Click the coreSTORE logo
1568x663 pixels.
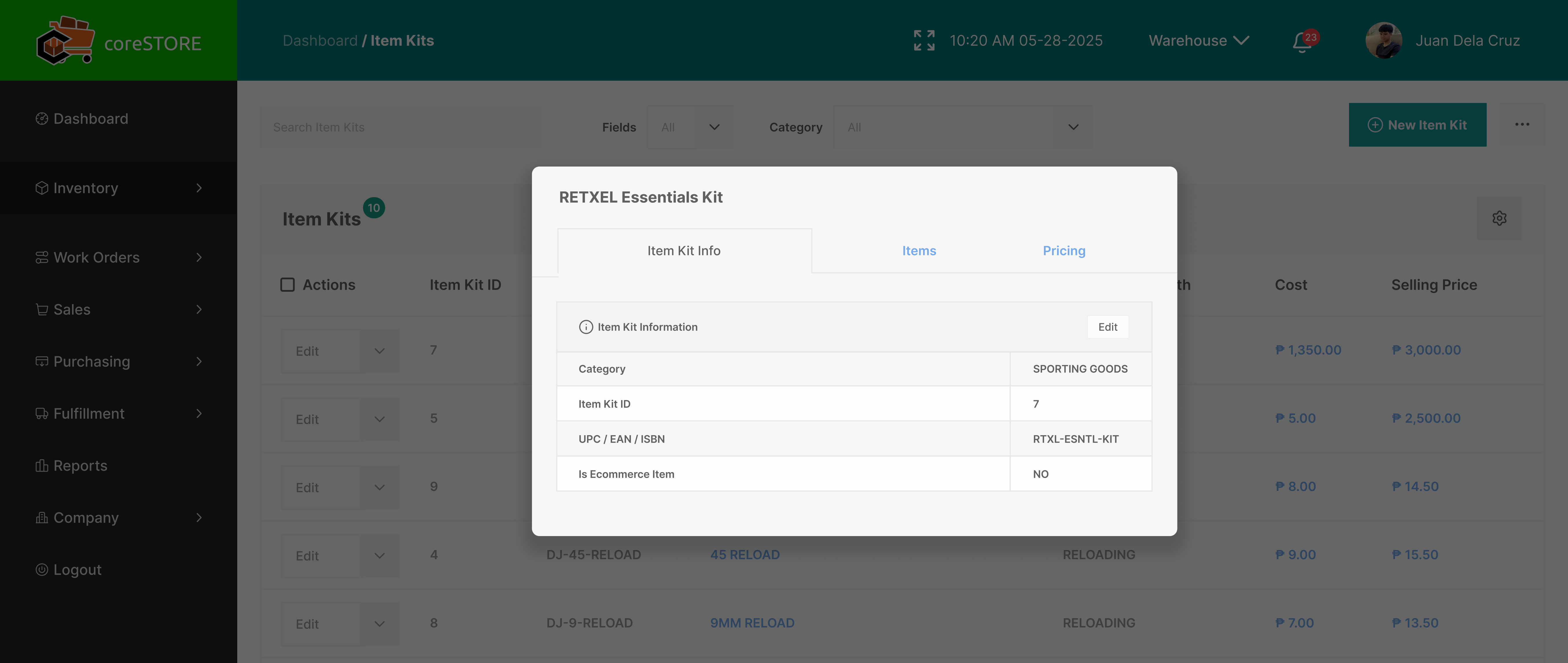[x=119, y=41]
